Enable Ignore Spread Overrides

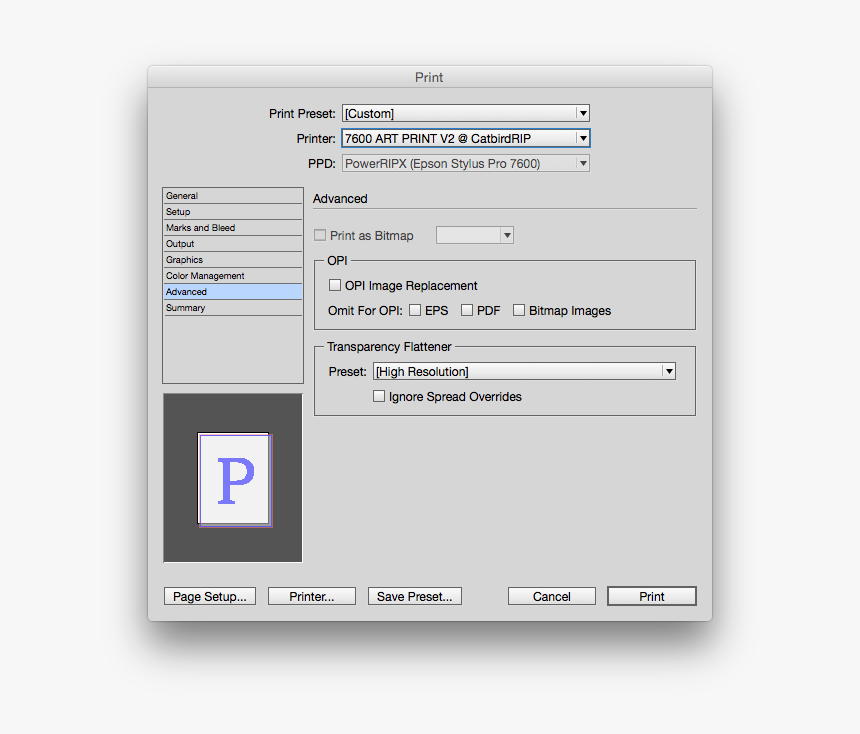pos(379,396)
